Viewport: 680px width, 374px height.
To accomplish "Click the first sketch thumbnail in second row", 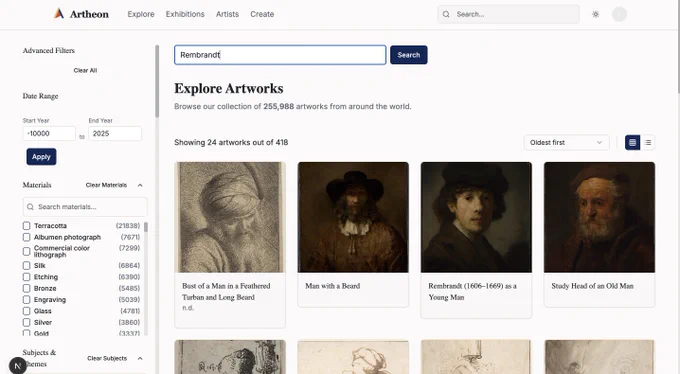I will [x=230, y=357].
